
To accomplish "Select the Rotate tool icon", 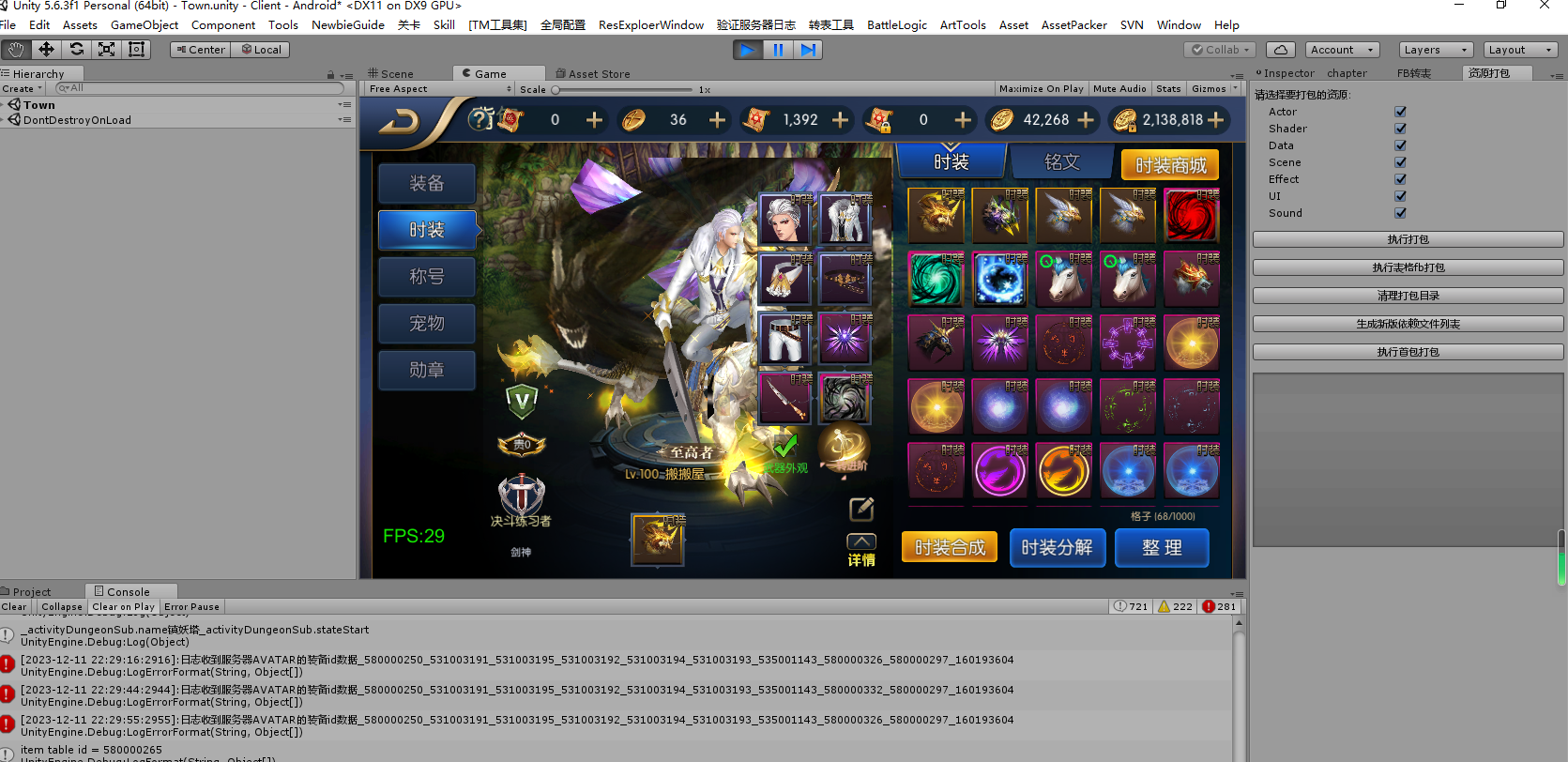I will (77, 50).
